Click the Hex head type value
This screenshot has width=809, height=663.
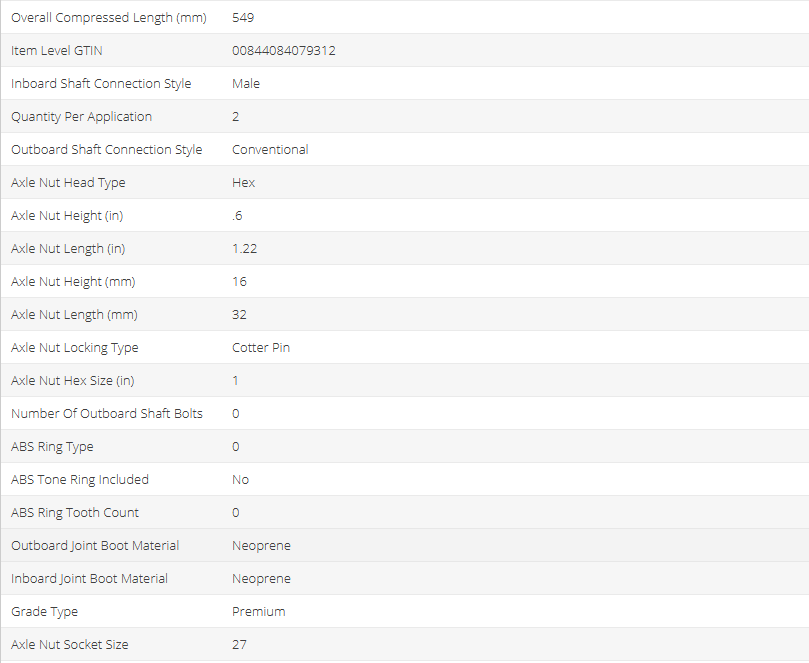click(243, 183)
